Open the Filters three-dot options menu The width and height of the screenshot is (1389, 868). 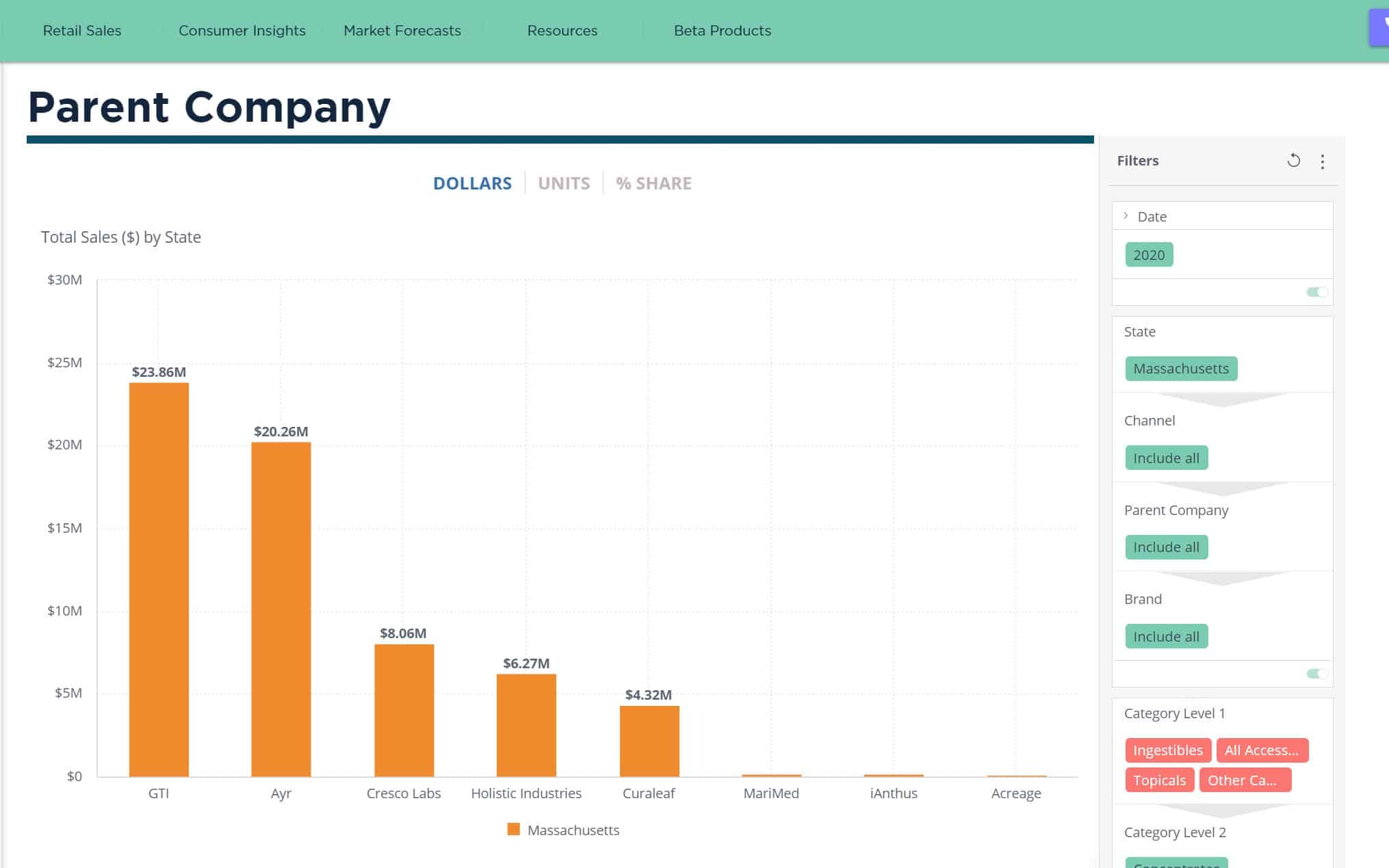(1322, 161)
